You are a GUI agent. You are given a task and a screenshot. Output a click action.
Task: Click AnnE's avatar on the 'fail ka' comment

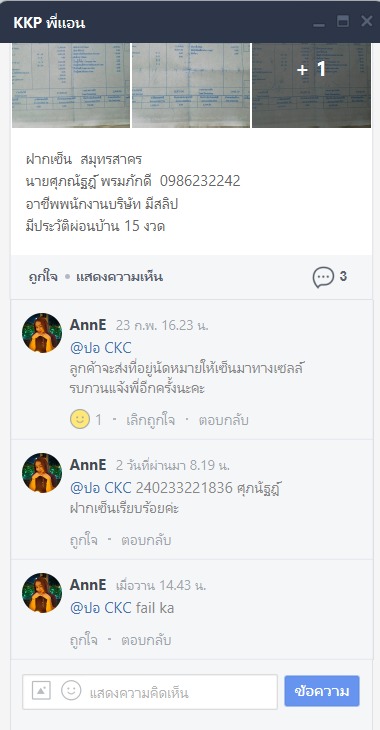(x=42, y=592)
